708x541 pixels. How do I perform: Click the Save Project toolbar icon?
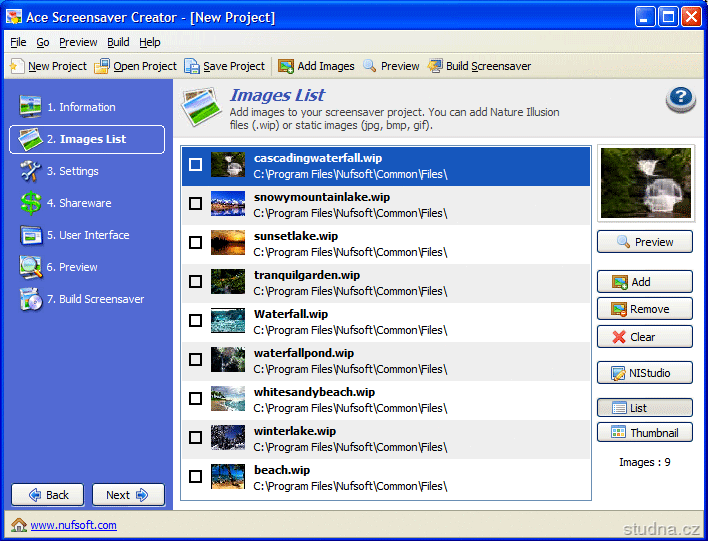coord(192,66)
